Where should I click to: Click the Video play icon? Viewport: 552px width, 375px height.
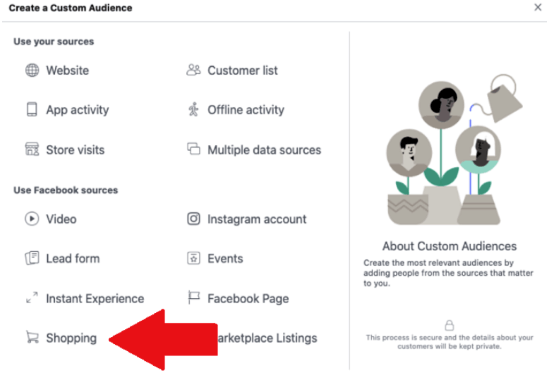pos(32,219)
